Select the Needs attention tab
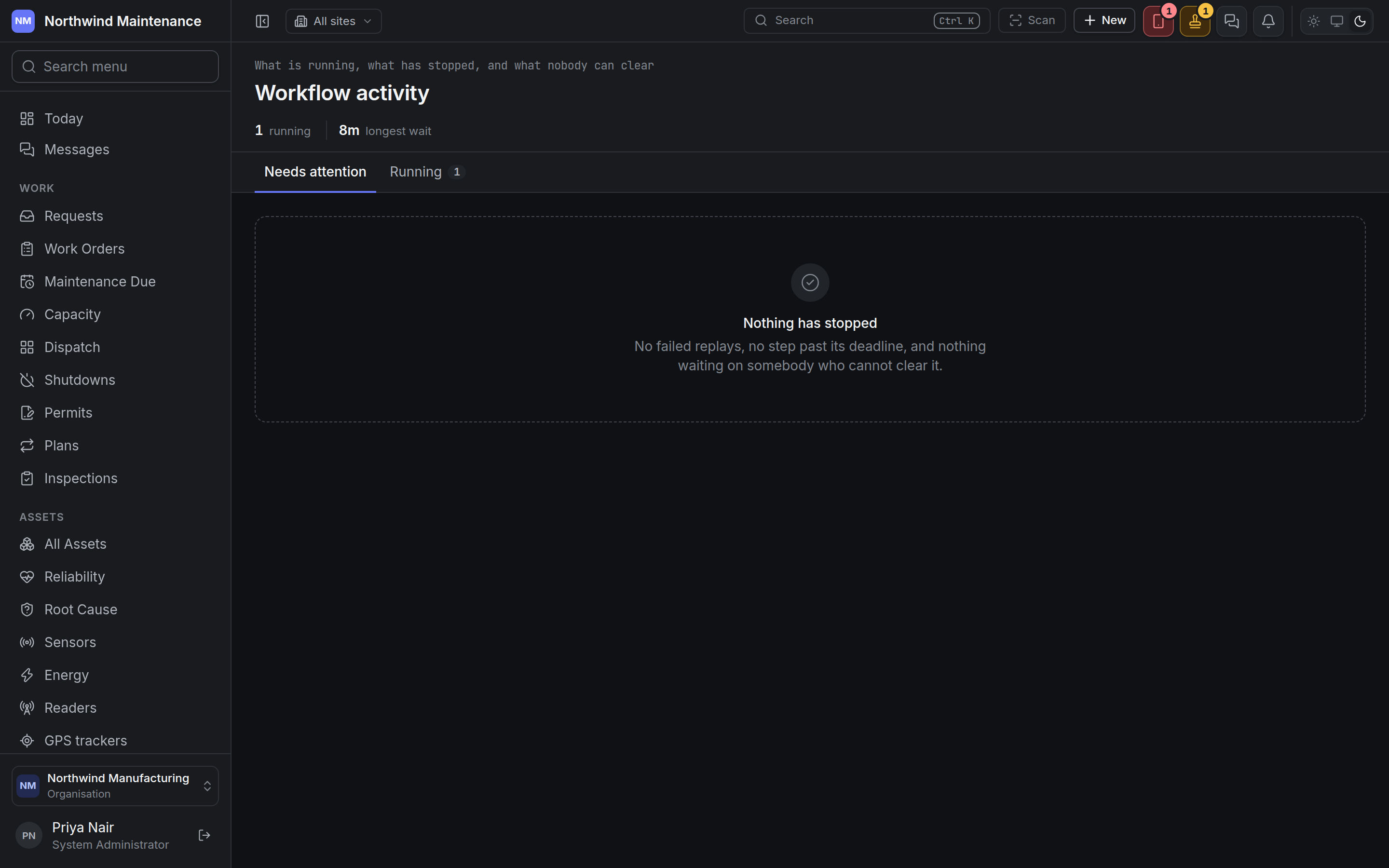 pyautogui.click(x=315, y=172)
